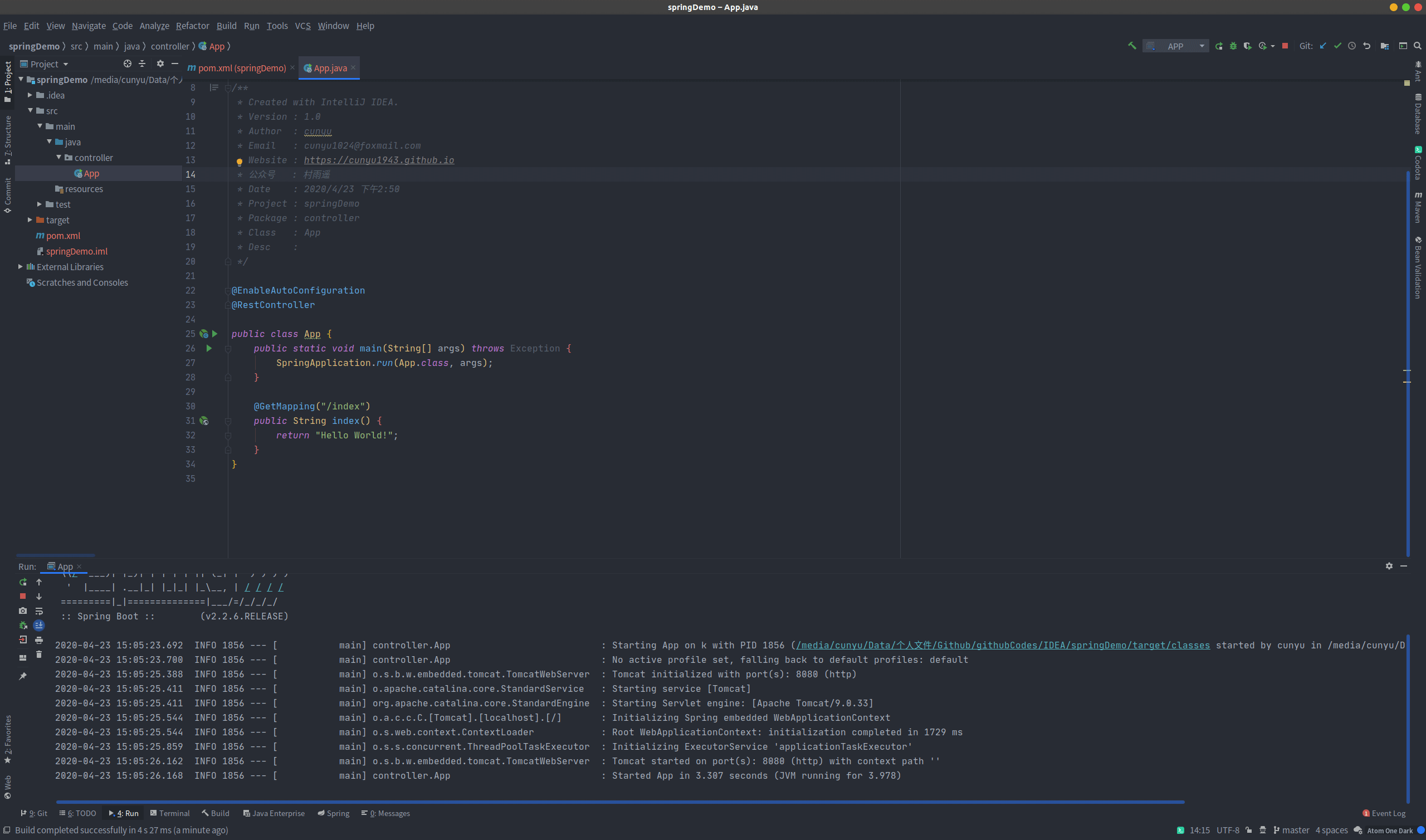Open https://cunyu1943.github.io website link
The image size is (1426, 840).
[x=378, y=159]
